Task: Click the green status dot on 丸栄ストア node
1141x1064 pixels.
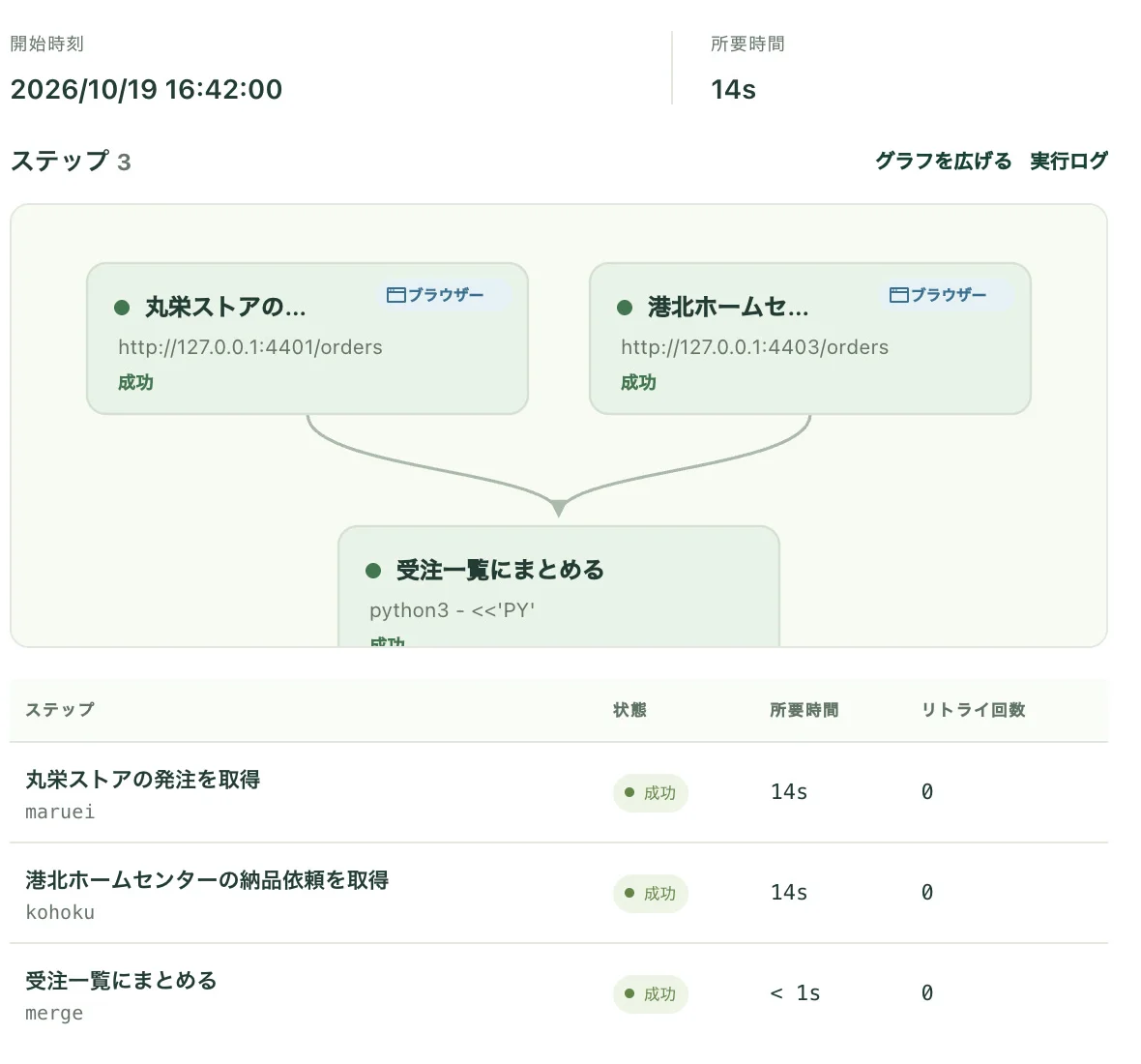Action: coord(122,308)
